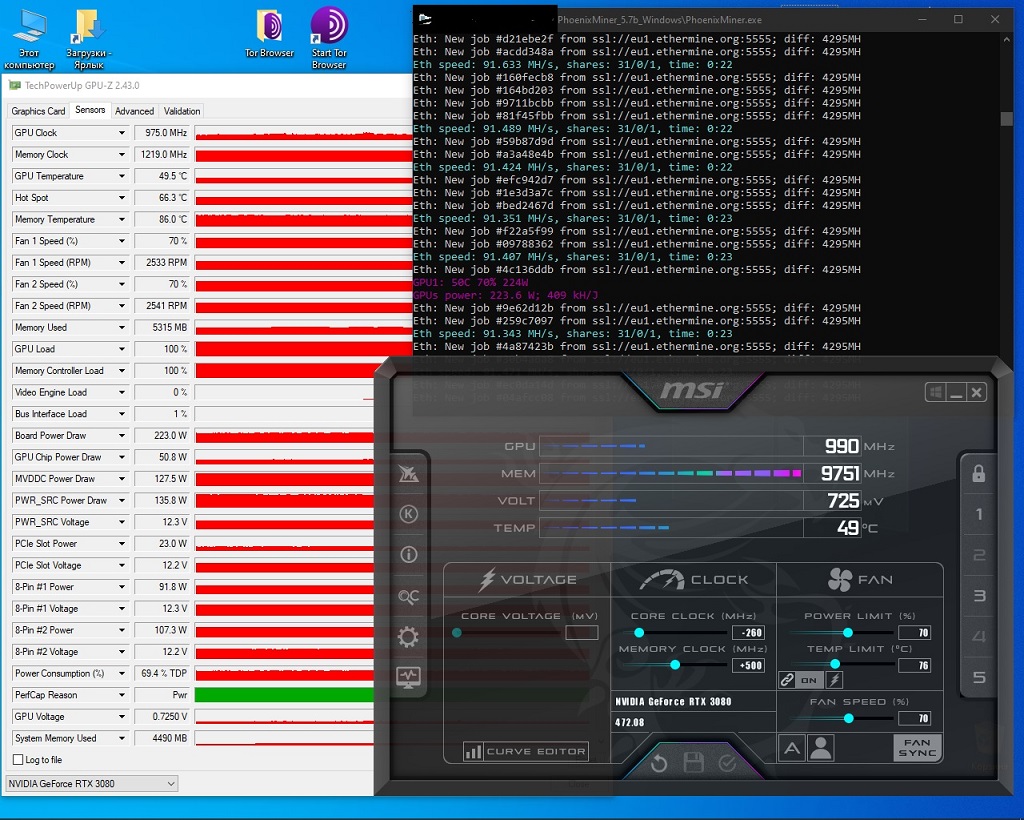Click Core Clock value field -260
This screenshot has width=1024, height=820.
(x=748, y=633)
